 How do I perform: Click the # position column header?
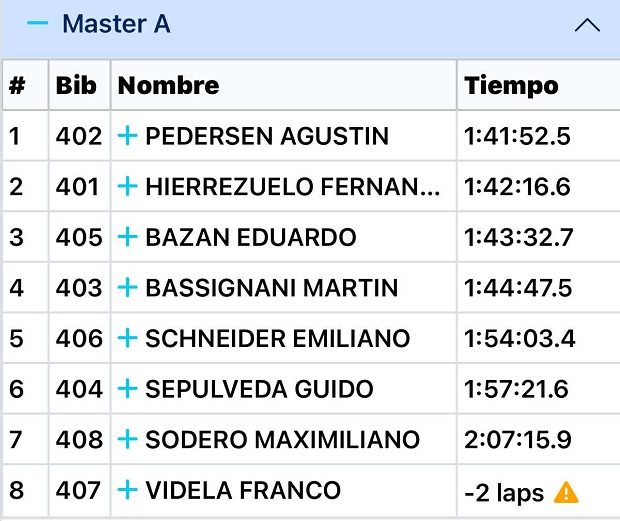click(x=16, y=86)
